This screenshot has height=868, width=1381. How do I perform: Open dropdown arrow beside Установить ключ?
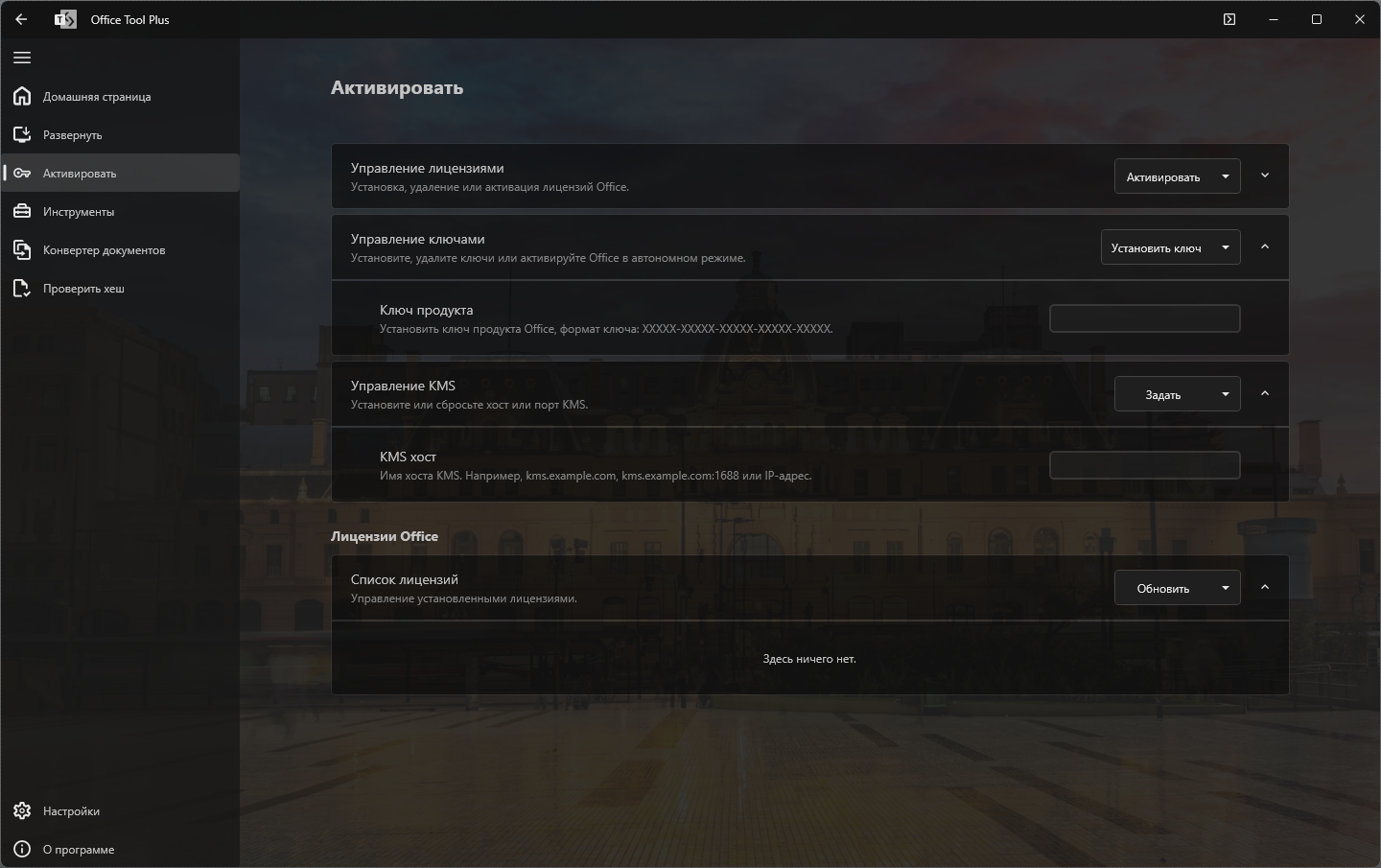click(1226, 247)
